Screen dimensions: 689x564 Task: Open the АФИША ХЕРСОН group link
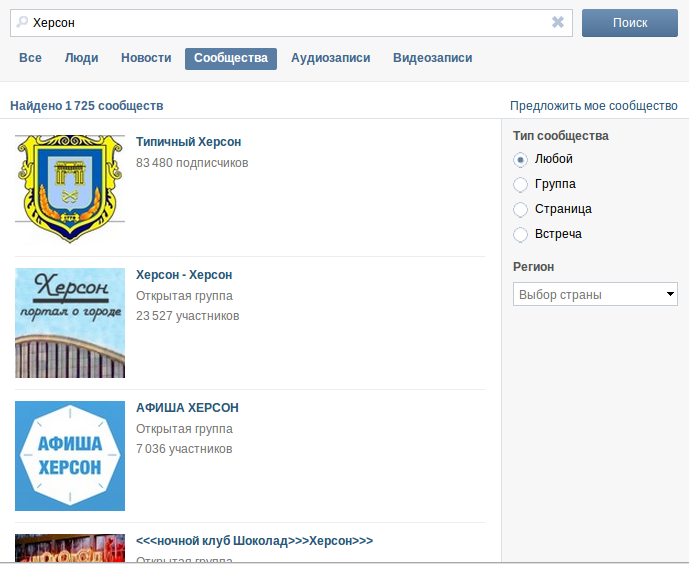[x=187, y=408]
